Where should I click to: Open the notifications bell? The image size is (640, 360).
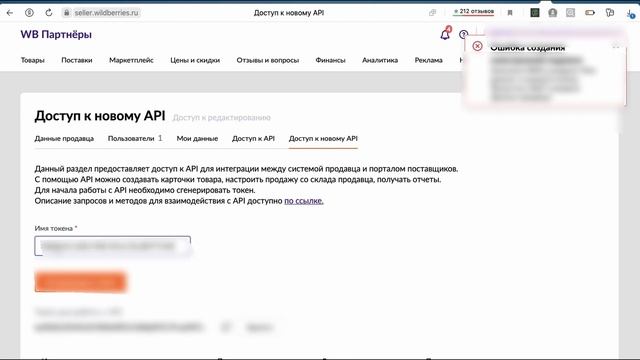point(445,34)
